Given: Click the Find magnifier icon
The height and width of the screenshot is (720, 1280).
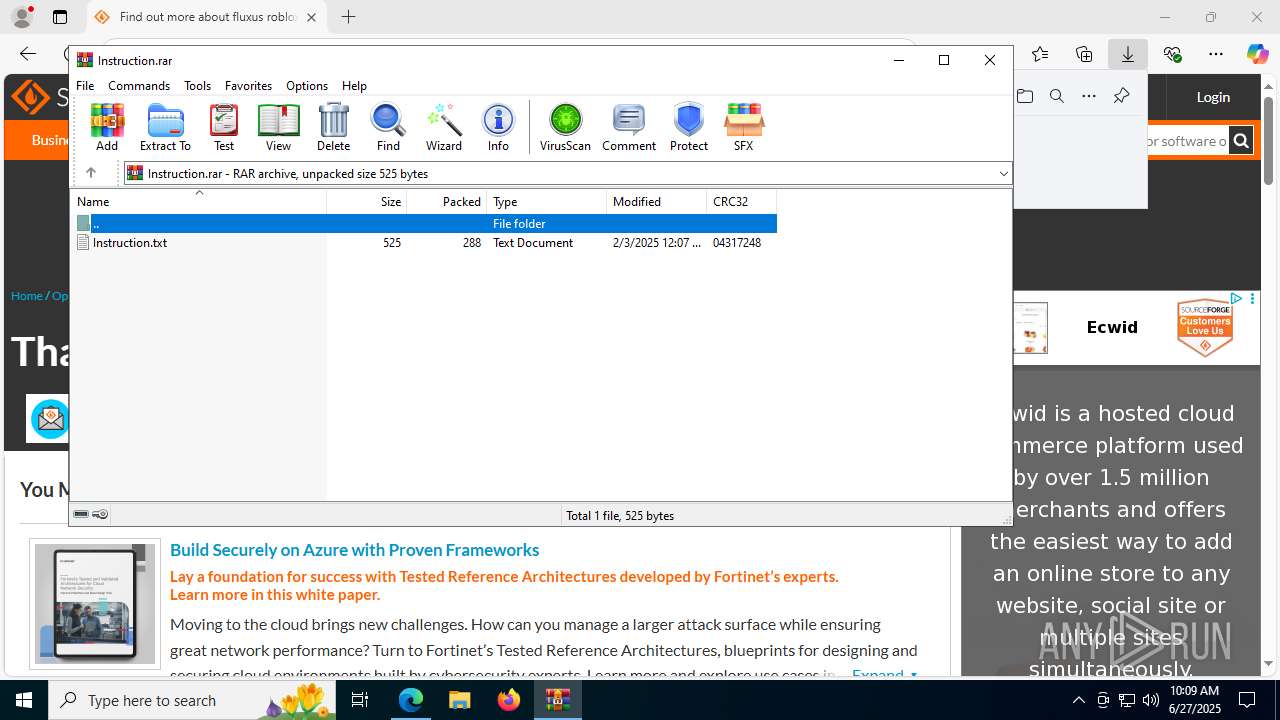Looking at the screenshot, I should click(388, 127).
